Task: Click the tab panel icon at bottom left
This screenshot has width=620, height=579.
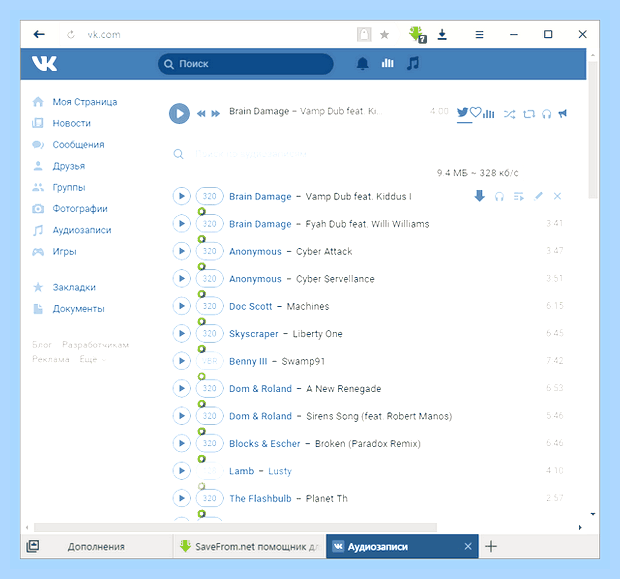Action: tap(32, 547)
